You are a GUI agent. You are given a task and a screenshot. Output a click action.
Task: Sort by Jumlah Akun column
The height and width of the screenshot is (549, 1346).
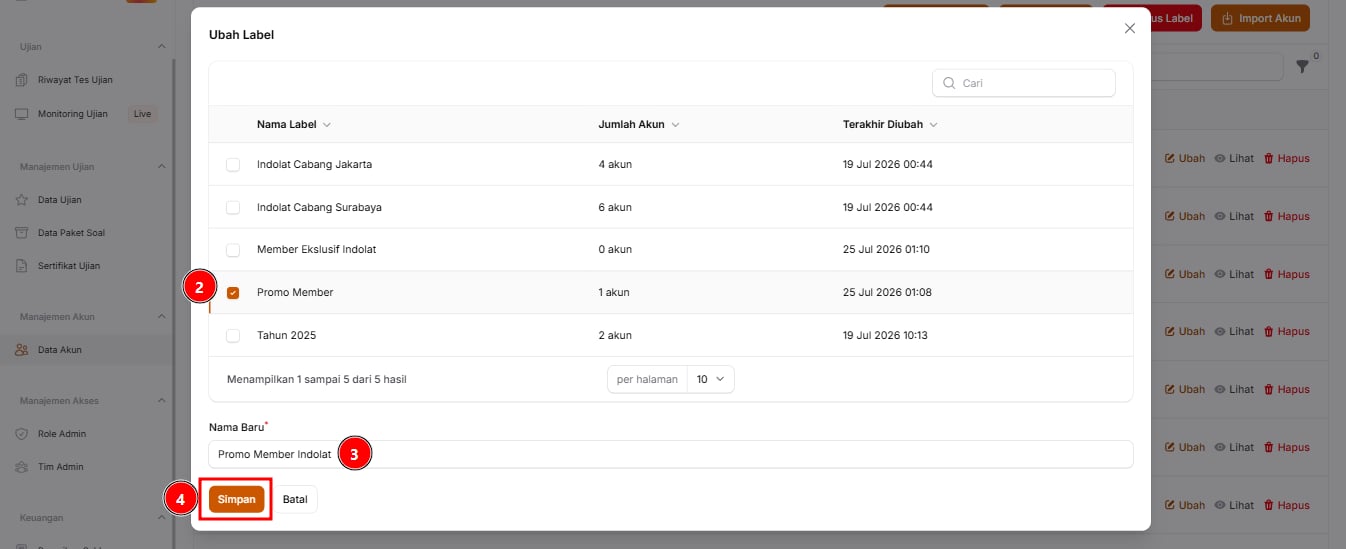639,125
